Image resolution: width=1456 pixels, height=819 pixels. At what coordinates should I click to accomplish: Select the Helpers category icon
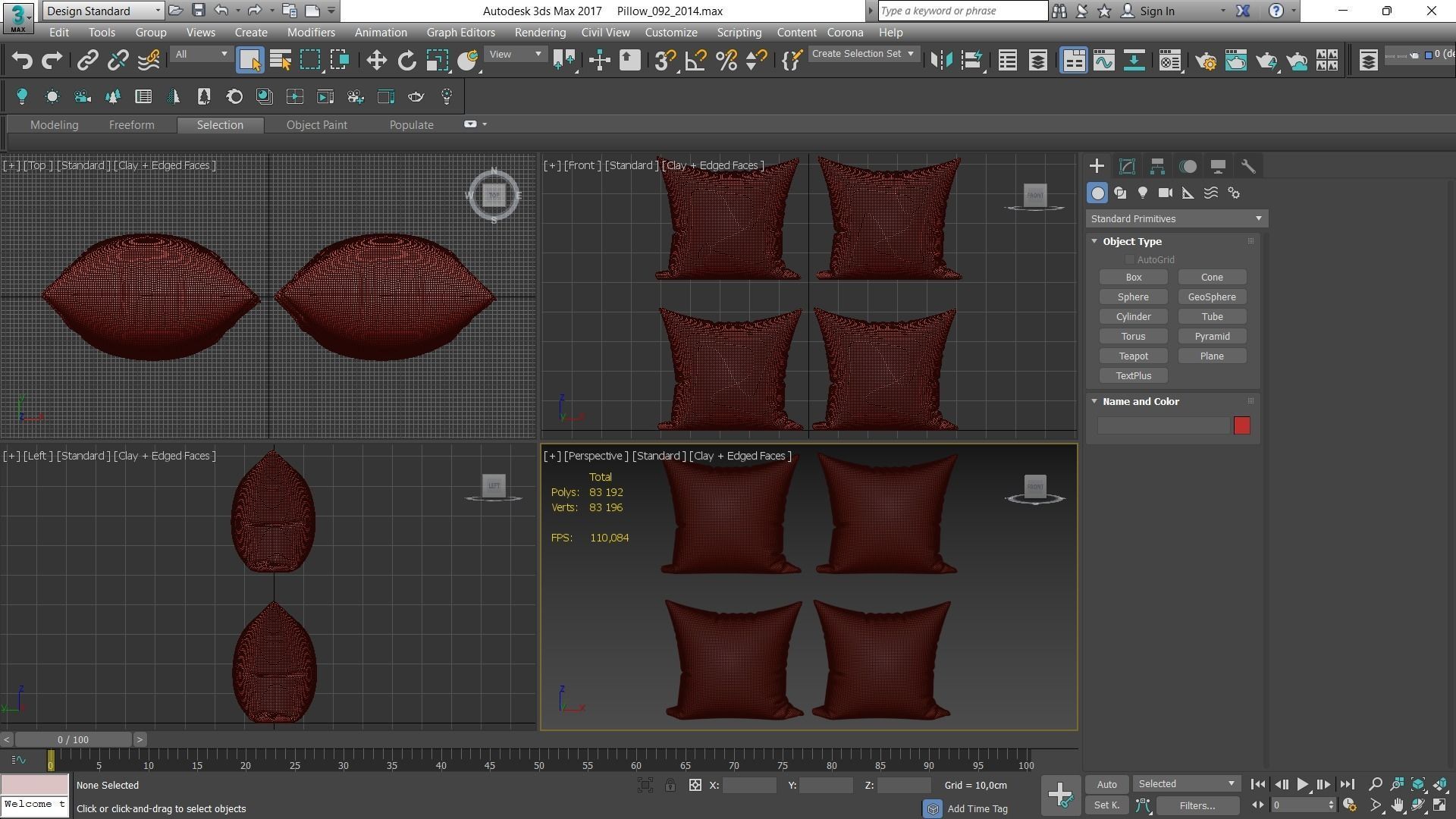1188,193
